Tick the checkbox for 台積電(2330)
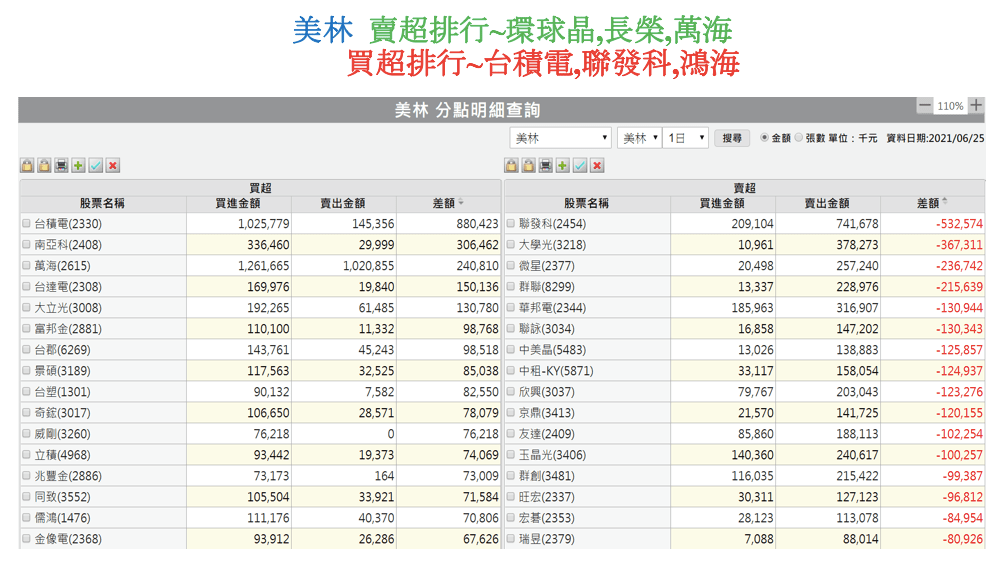Screen dimensions: 1001x574 click(x=26, y=224)
